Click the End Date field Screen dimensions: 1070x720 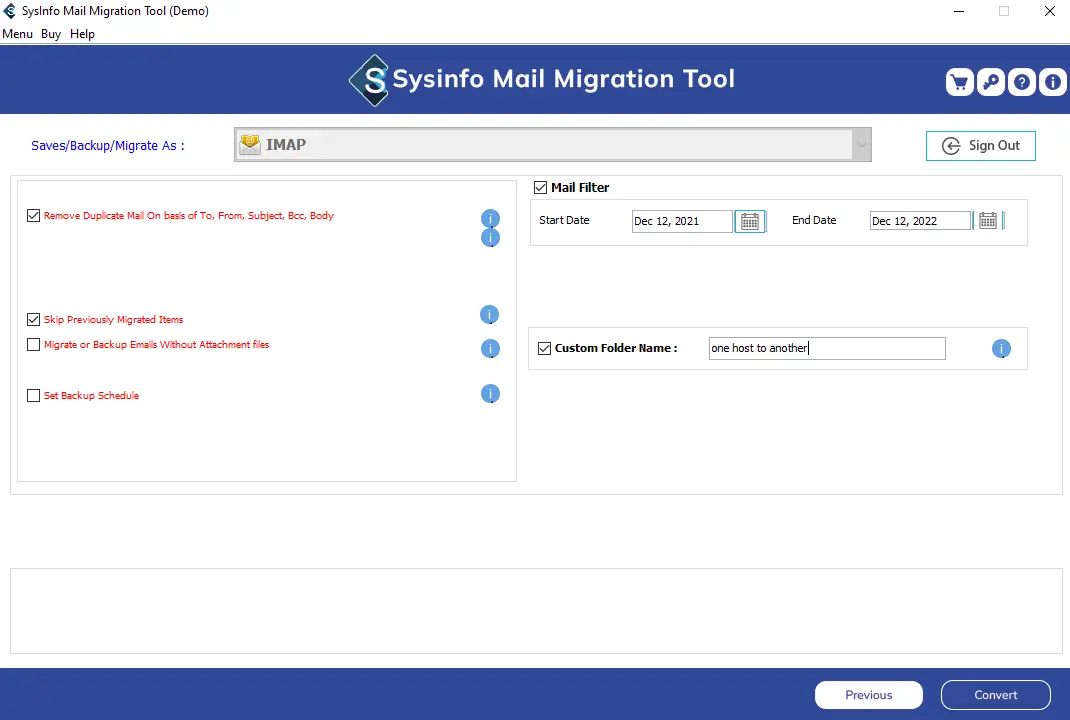920,221
